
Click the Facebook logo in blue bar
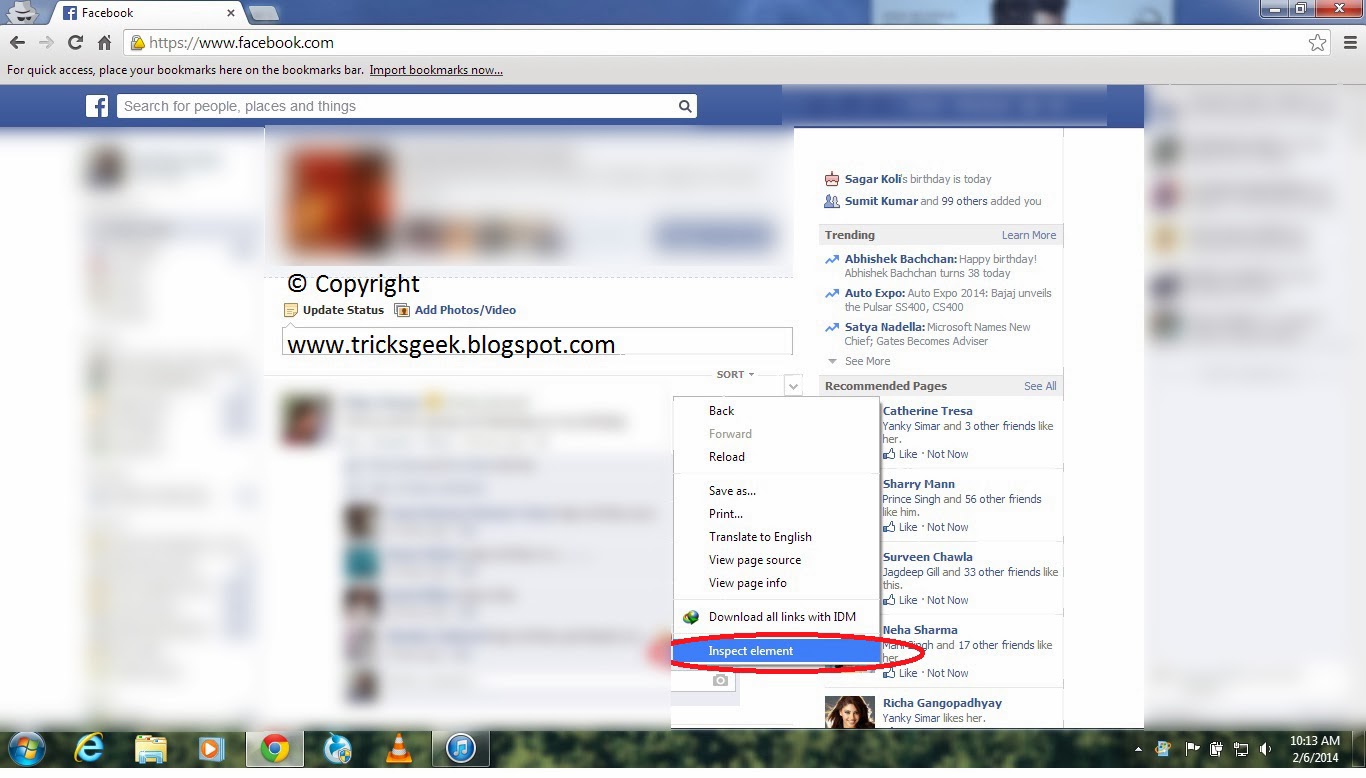tap(97, 106)
